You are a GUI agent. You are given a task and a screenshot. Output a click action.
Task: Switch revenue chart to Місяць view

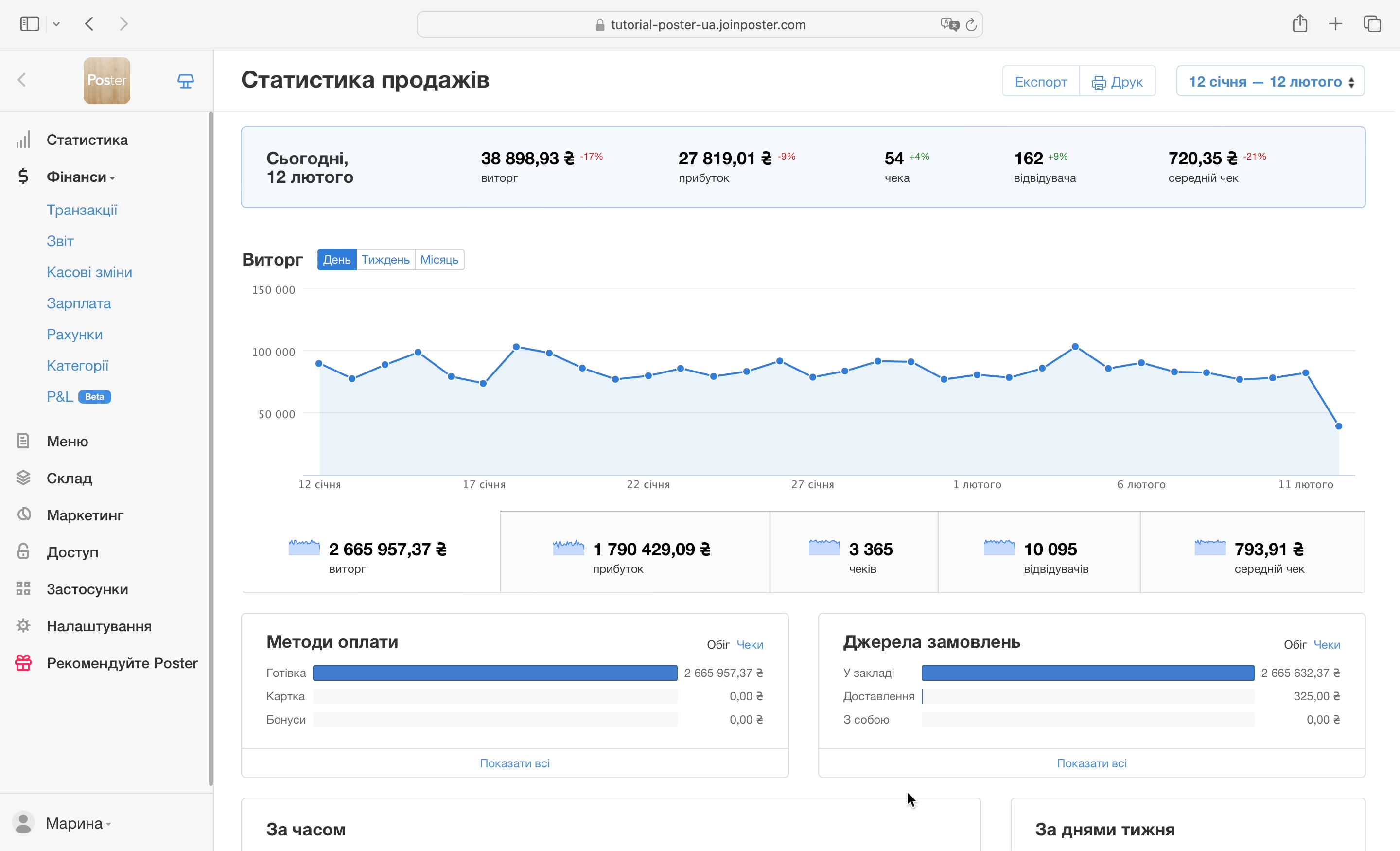tap(439, 260)
